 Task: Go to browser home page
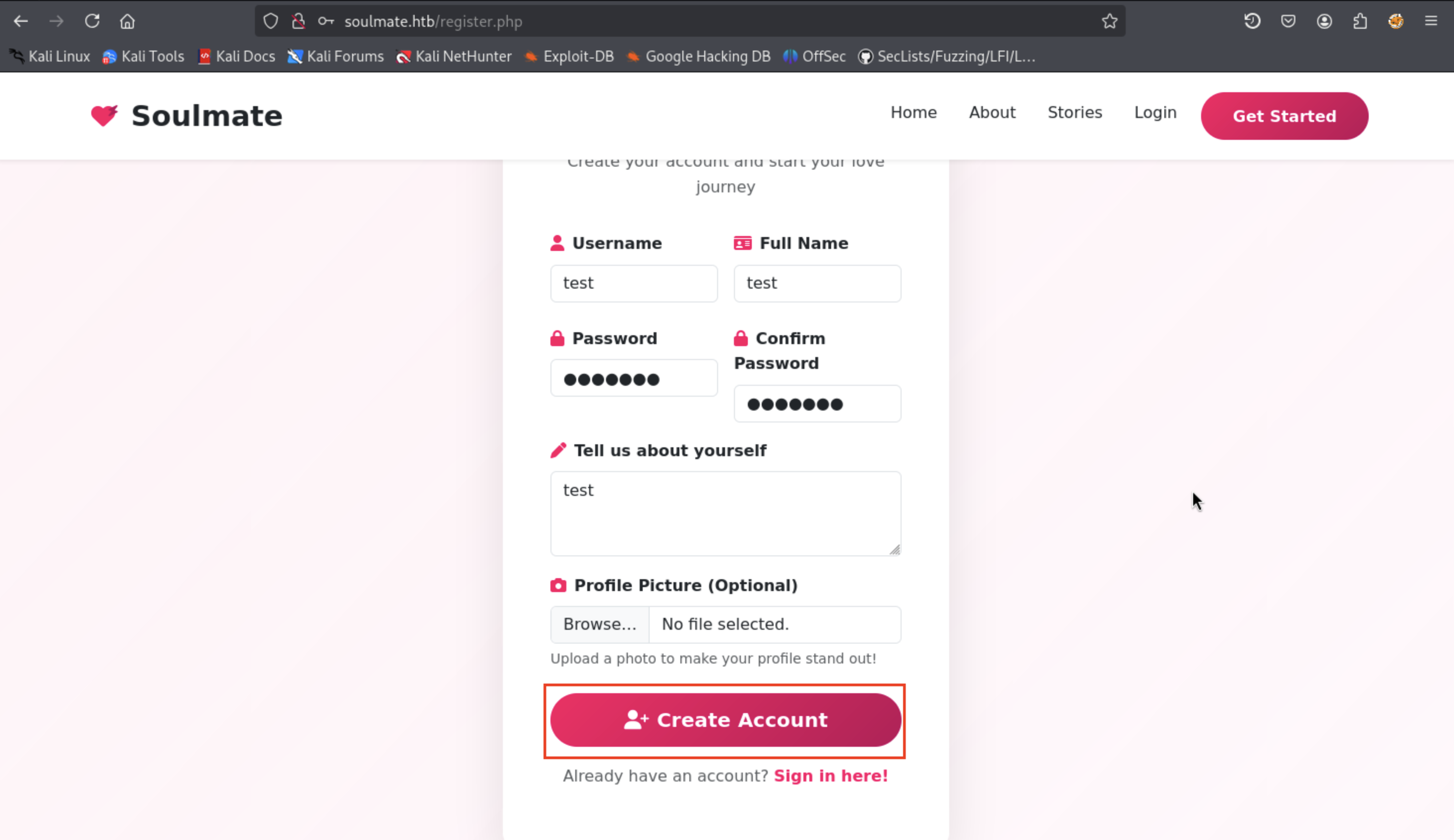pyautogui.click(x=127, y=21)
